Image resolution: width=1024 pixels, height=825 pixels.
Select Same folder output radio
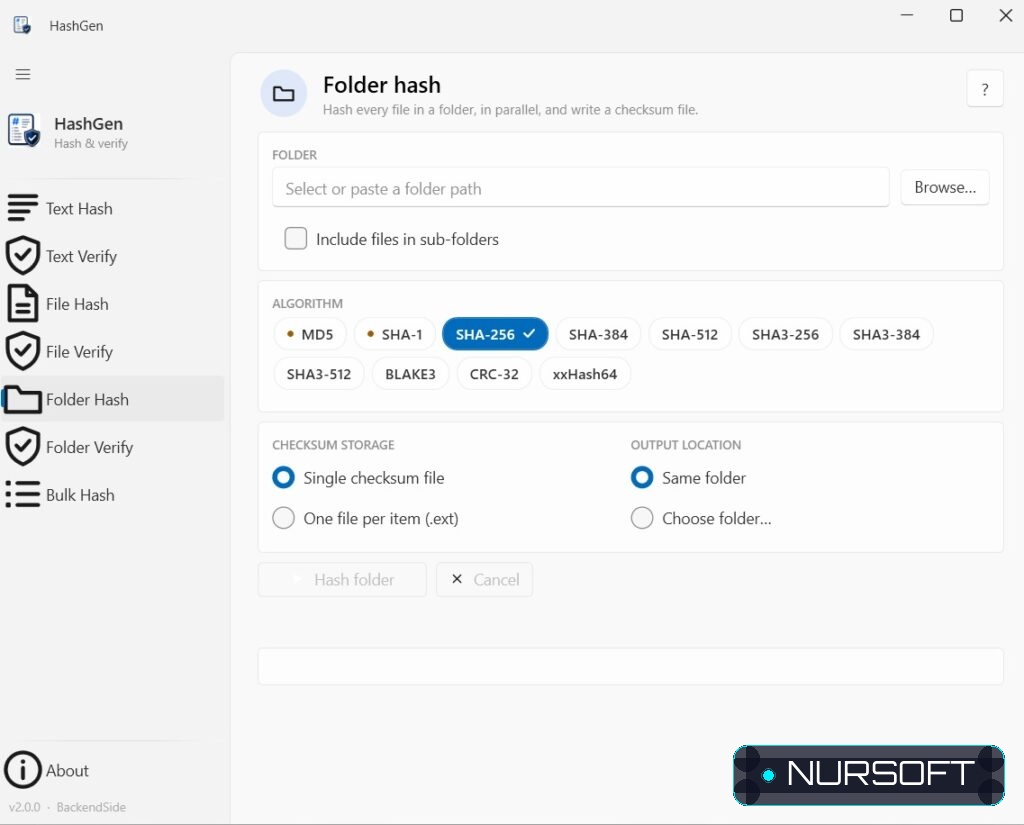point(642,477)
